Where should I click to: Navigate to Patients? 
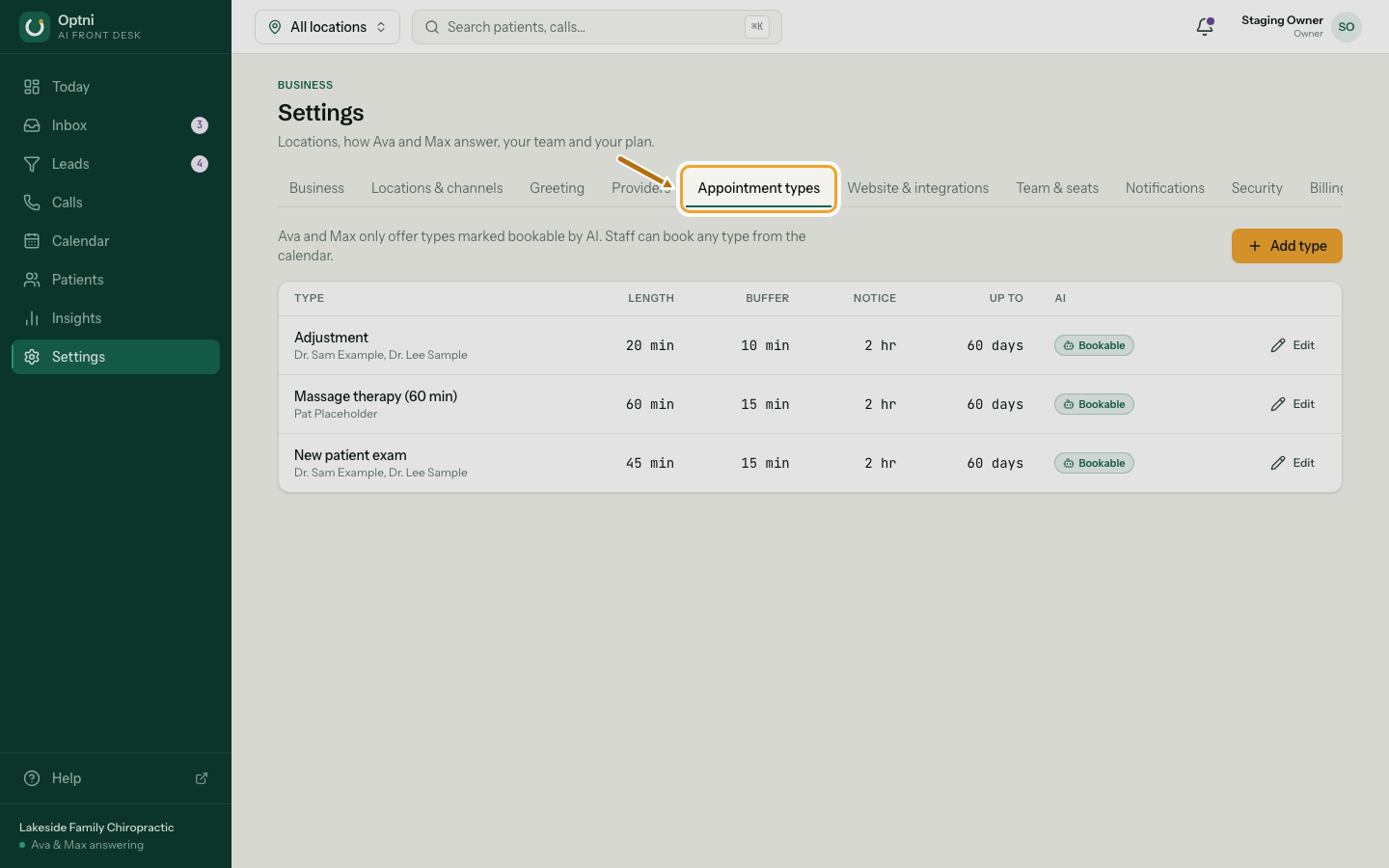point(116,280)
